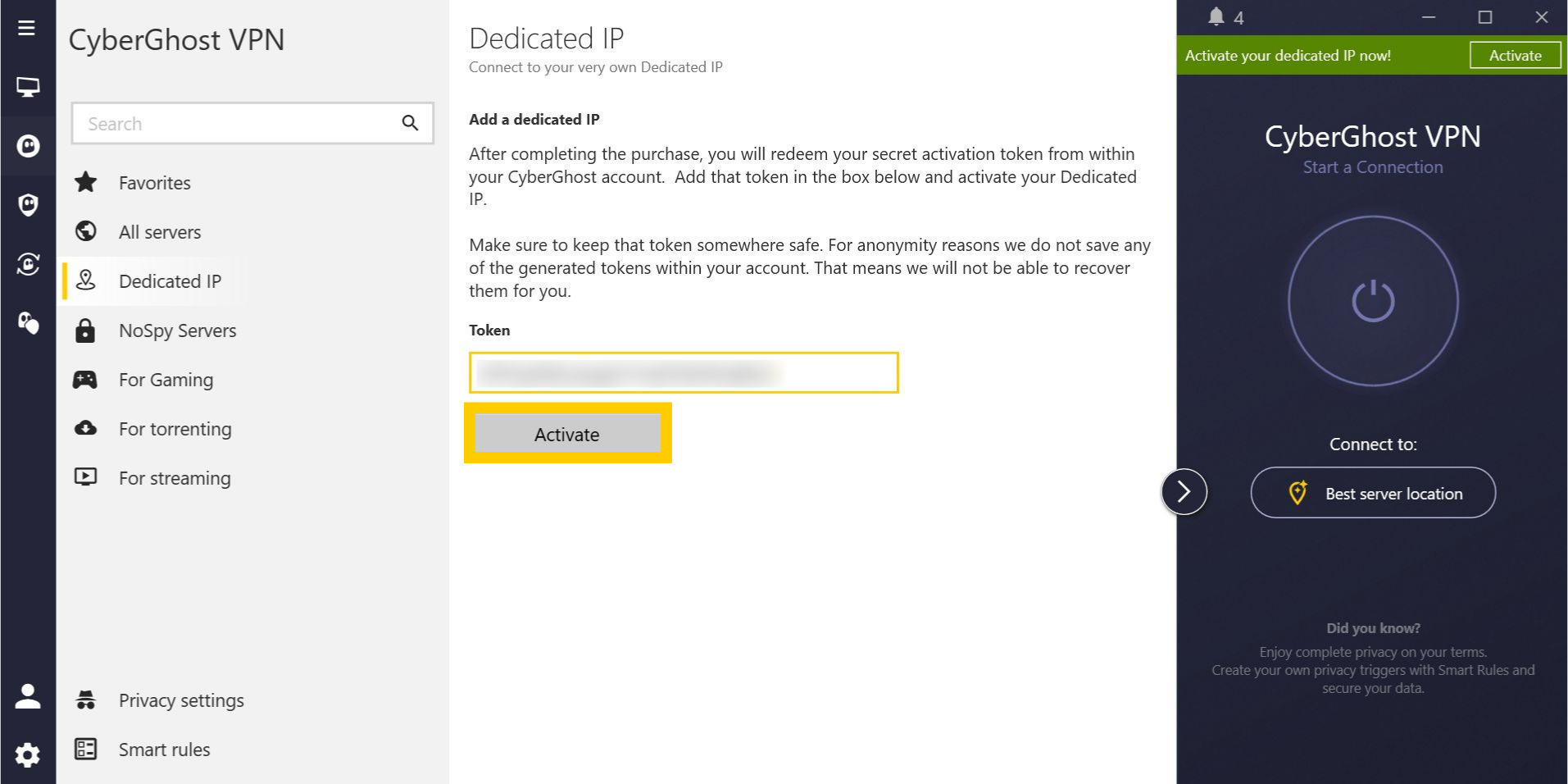Select the Dedicated IP menu item
Screen dimensions: 1568x784
(x=170, y=281)
